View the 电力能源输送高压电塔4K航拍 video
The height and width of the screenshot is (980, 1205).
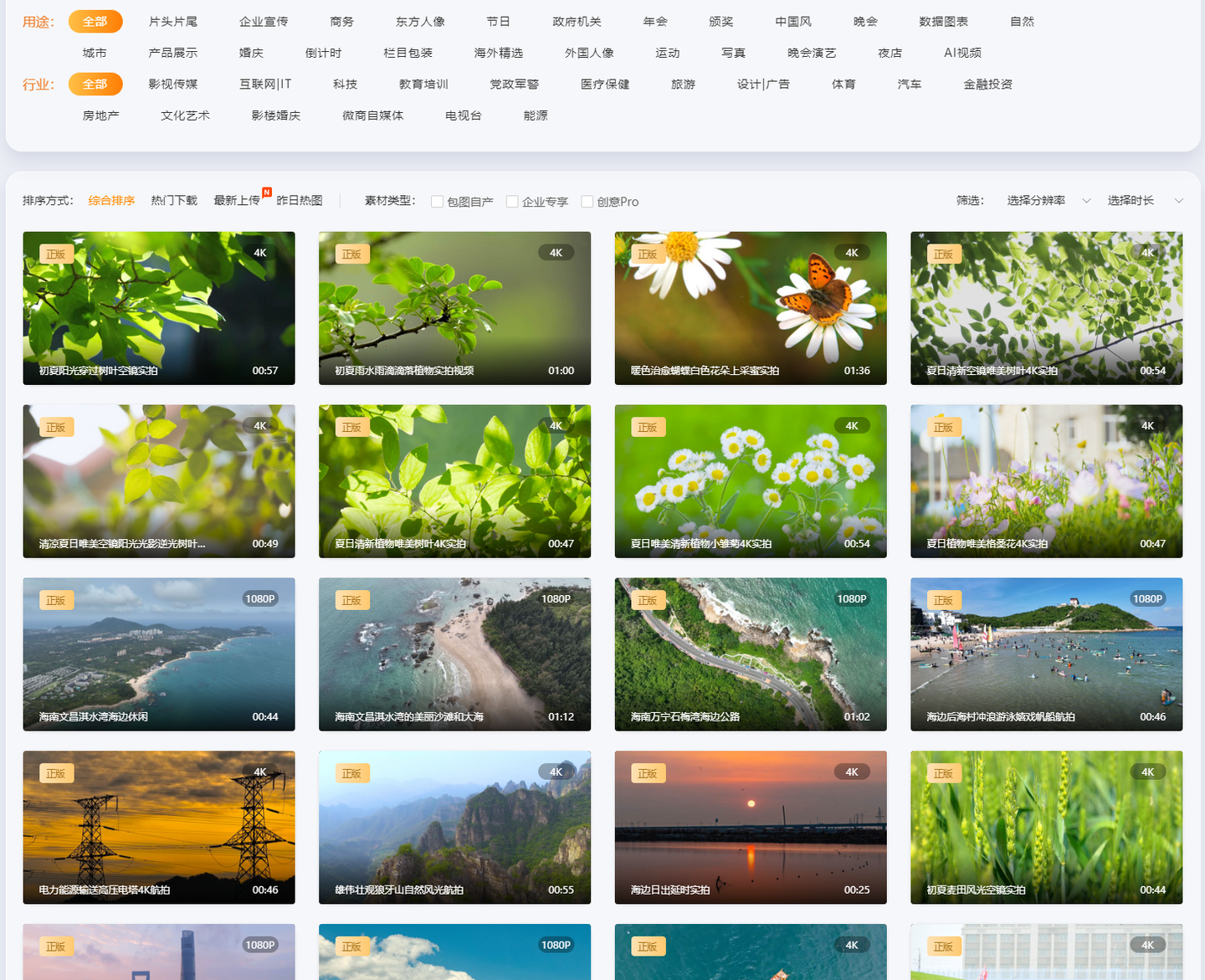(159, 828)
